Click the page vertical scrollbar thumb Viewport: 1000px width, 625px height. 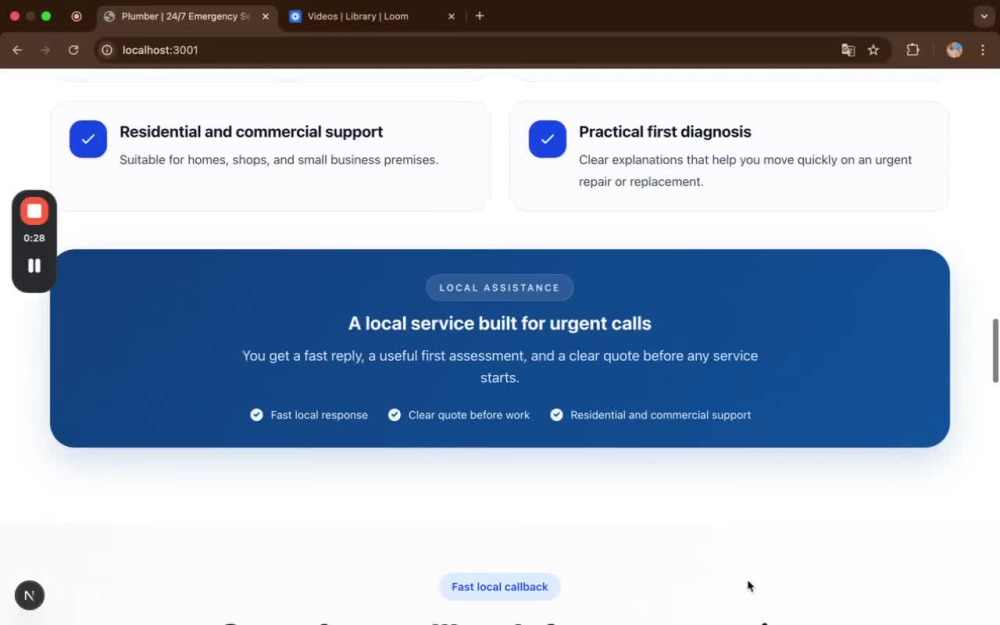point(994,350)
